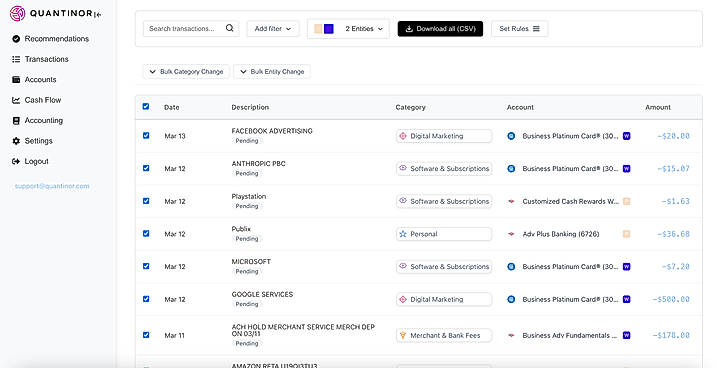Change Publix Personal category selector
Image resolution: width=717 pixels, height=368 pixels.
click(444, 234)
